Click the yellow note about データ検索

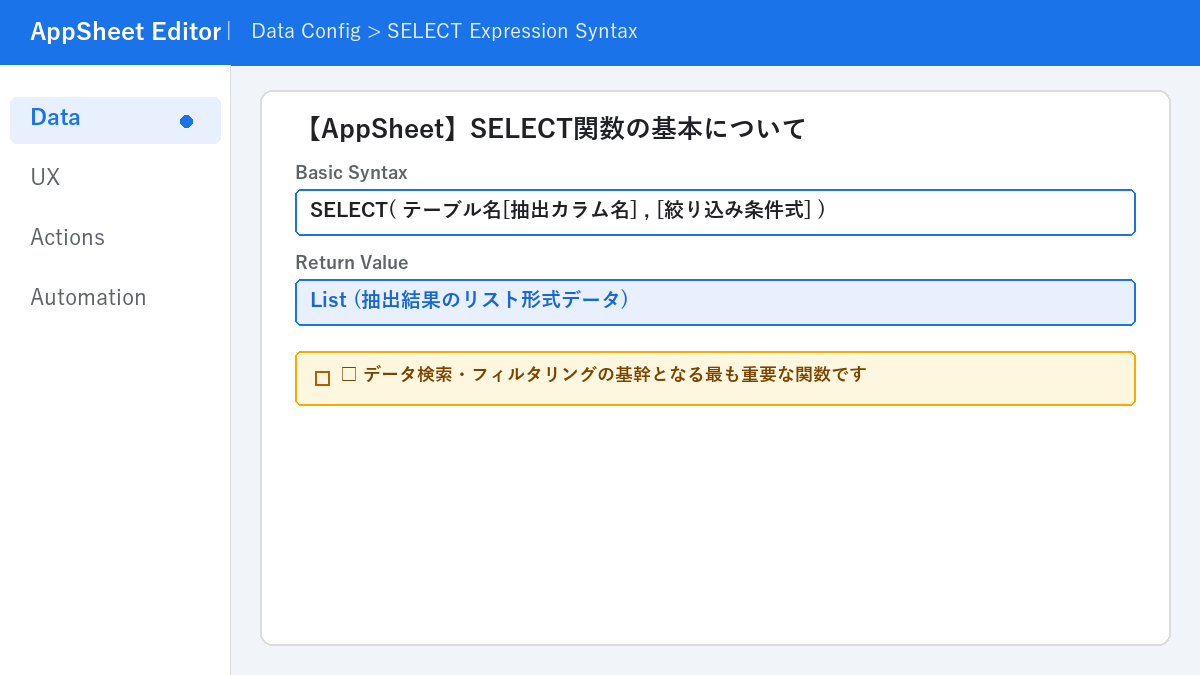[x=715, y=378]
